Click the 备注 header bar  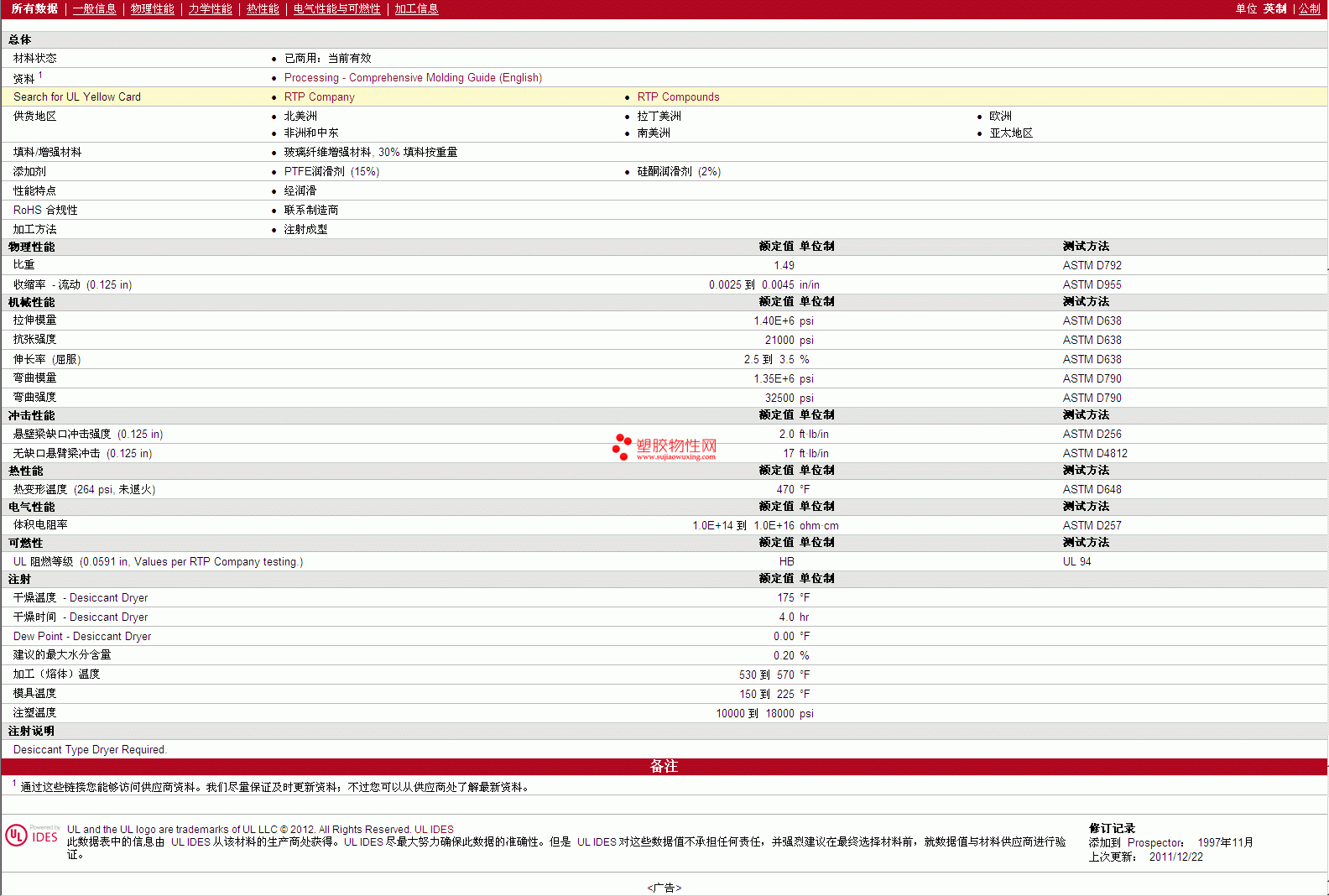[x=664, y=766]
